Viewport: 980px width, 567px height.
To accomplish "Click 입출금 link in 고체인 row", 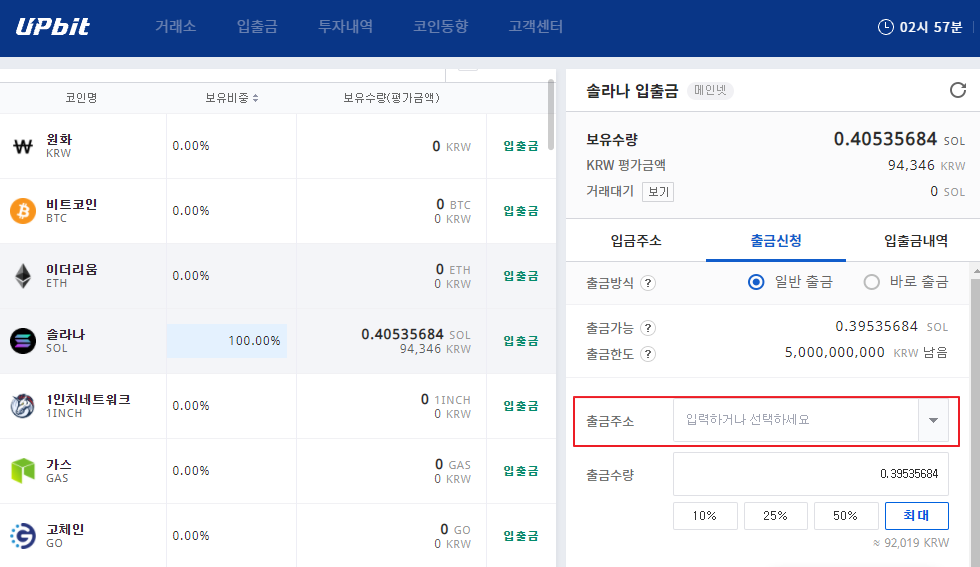I will coord(521,536).
